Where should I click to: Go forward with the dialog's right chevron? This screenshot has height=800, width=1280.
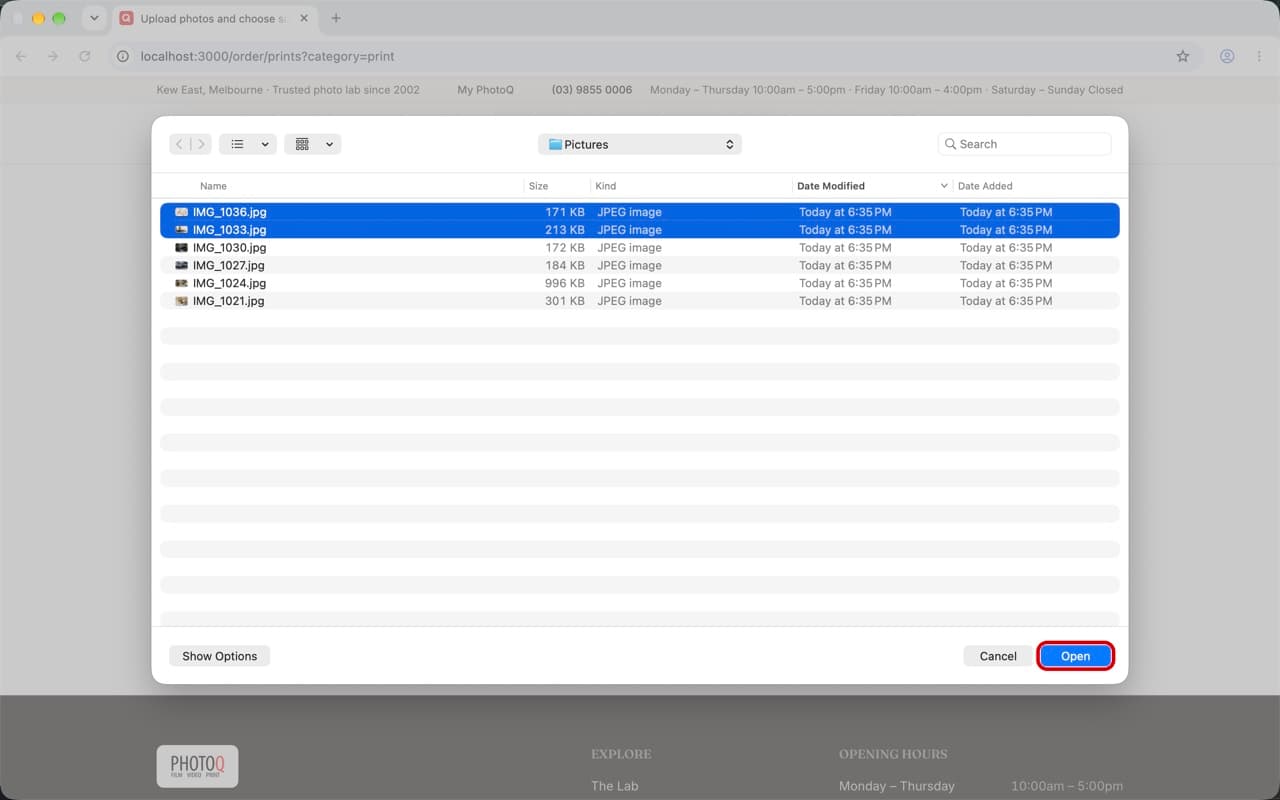click(x=201, y=144)
